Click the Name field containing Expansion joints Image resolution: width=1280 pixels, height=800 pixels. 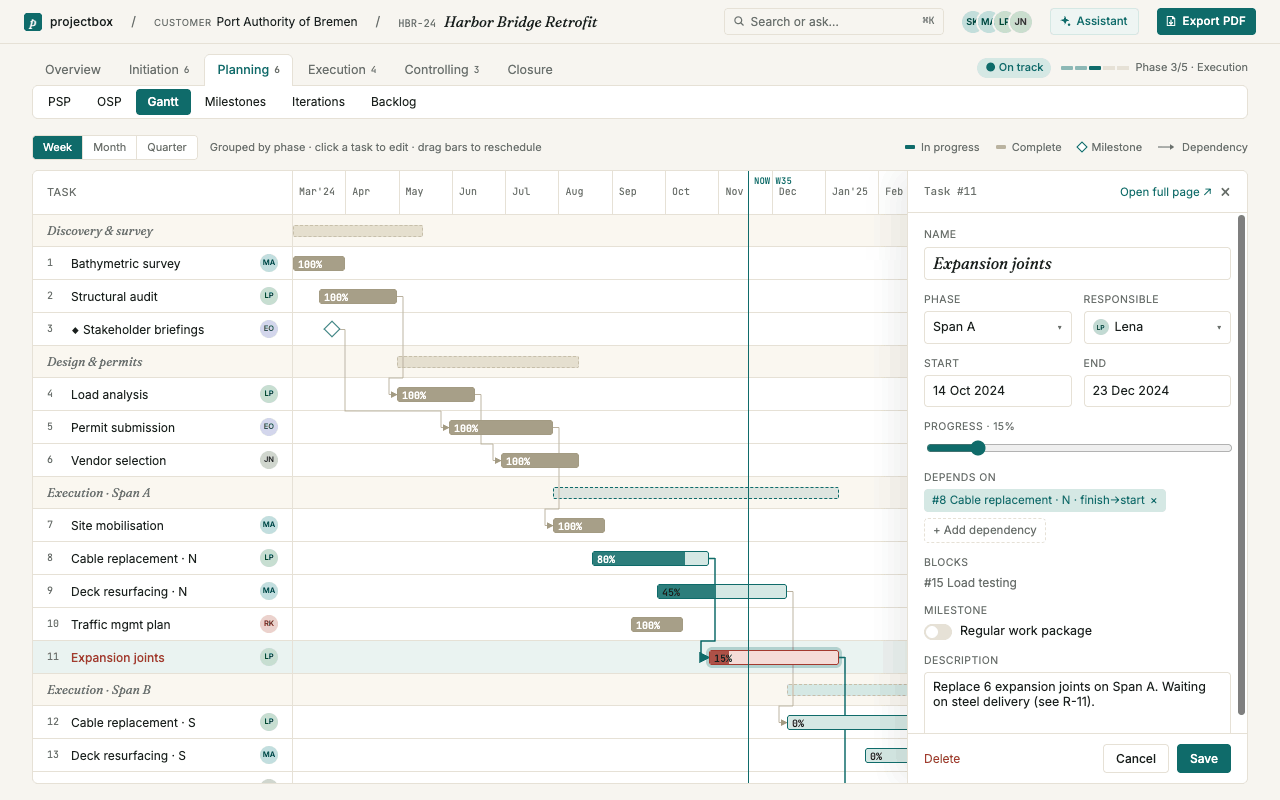coord(1077,264)
